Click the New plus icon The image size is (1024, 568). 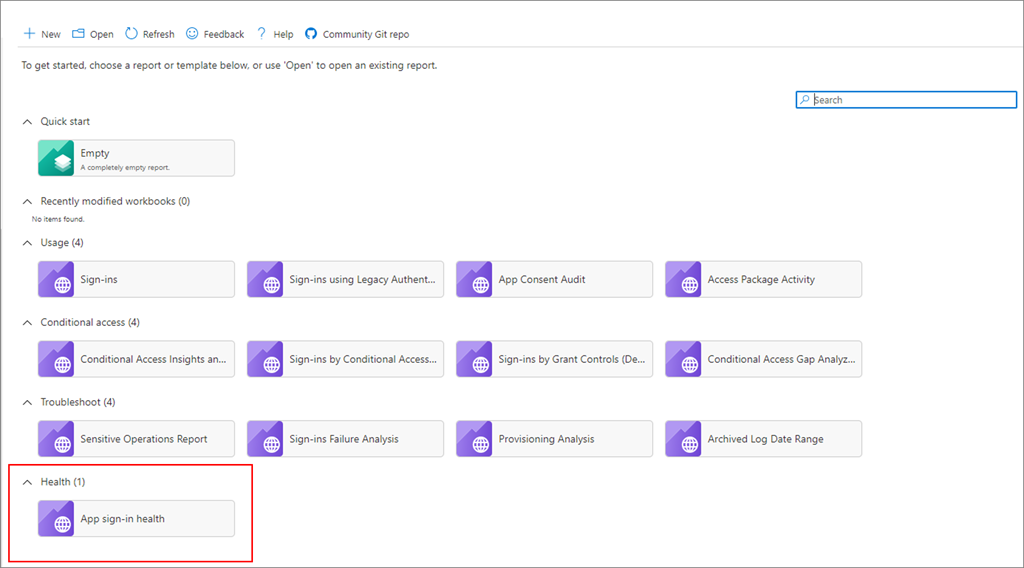(29, 34)
